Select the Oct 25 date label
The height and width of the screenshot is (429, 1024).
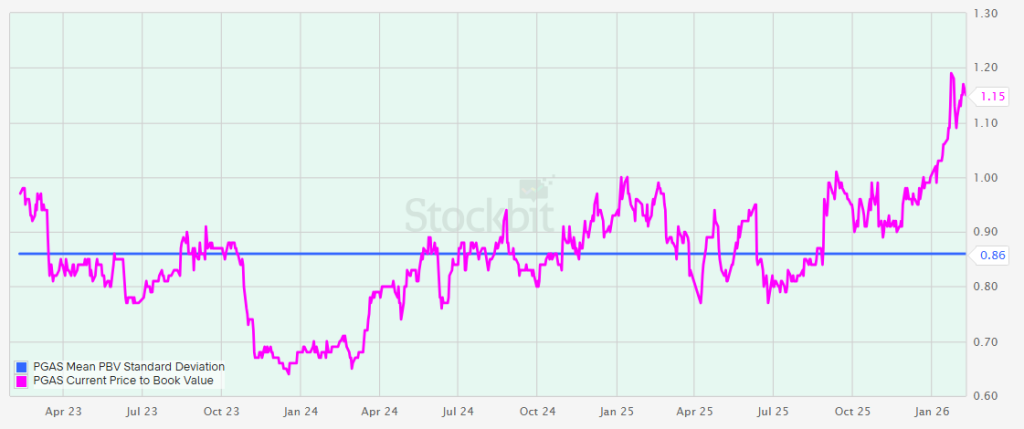(x=853, y=411)
